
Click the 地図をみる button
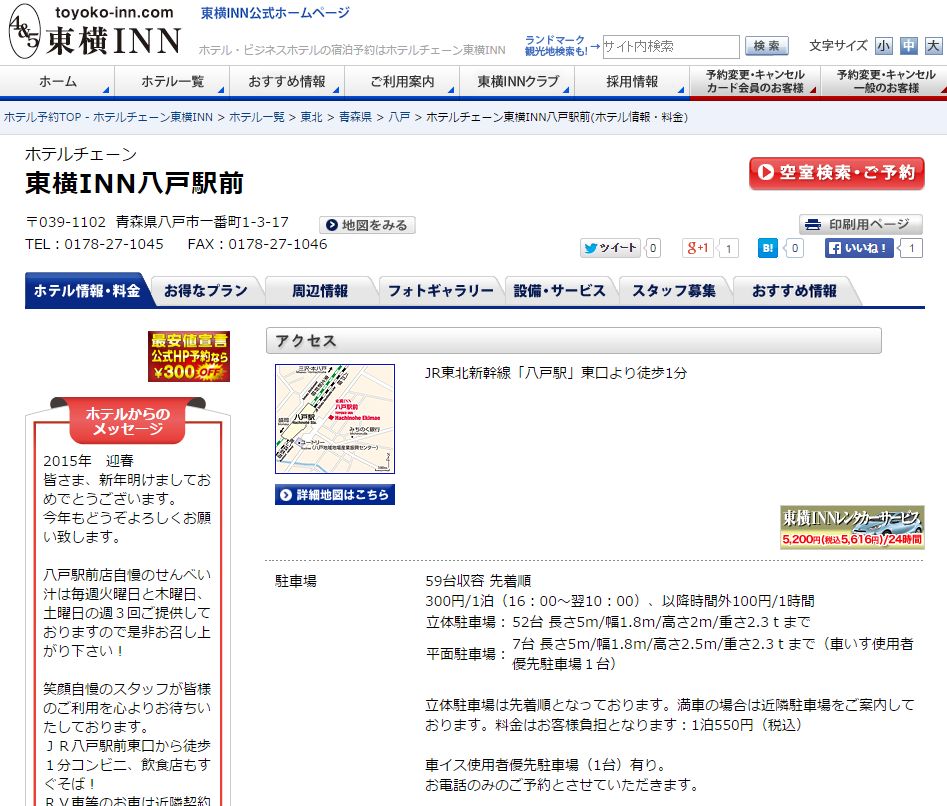pyautogui.click(x=367, y=225)
